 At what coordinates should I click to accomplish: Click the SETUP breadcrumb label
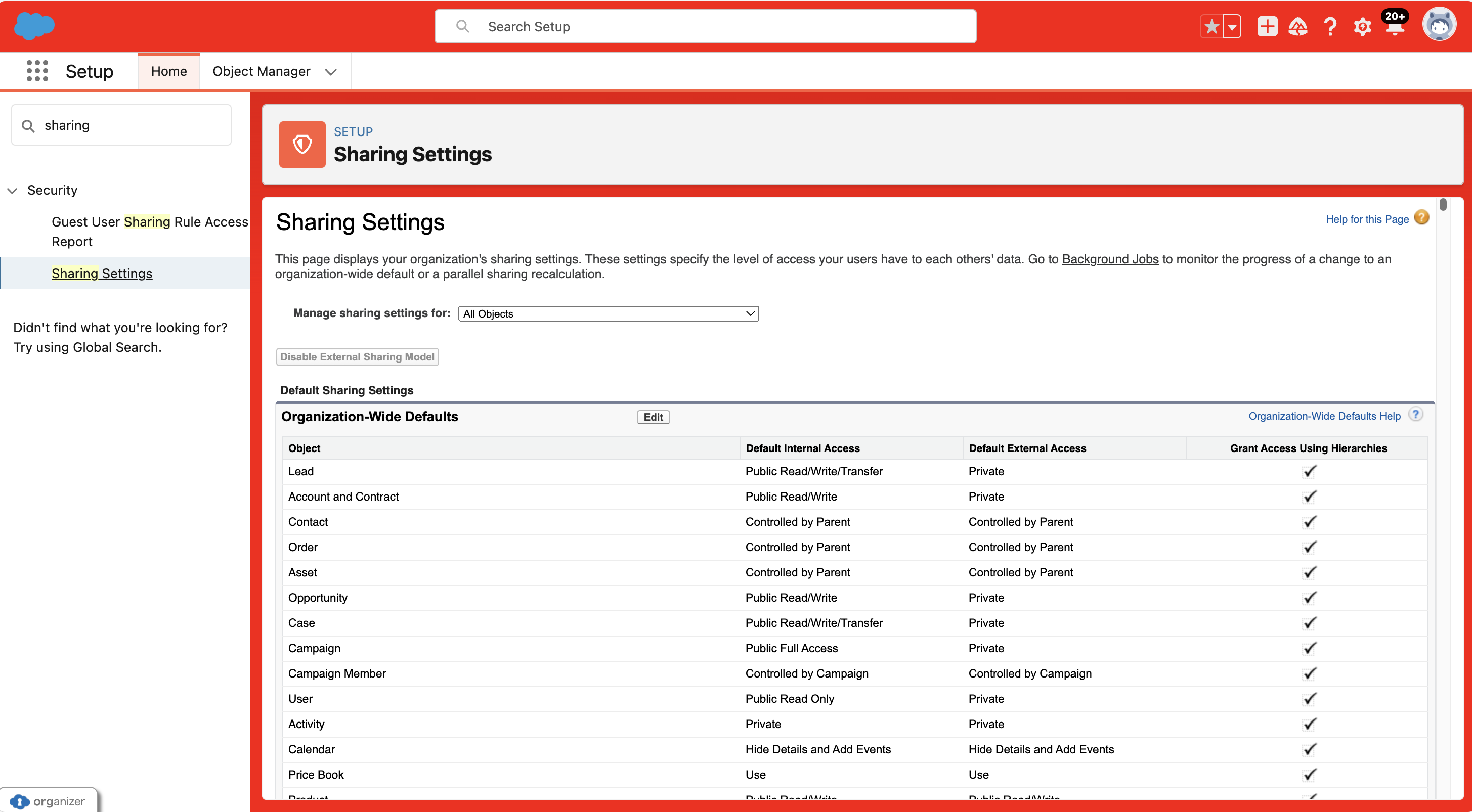353,132
